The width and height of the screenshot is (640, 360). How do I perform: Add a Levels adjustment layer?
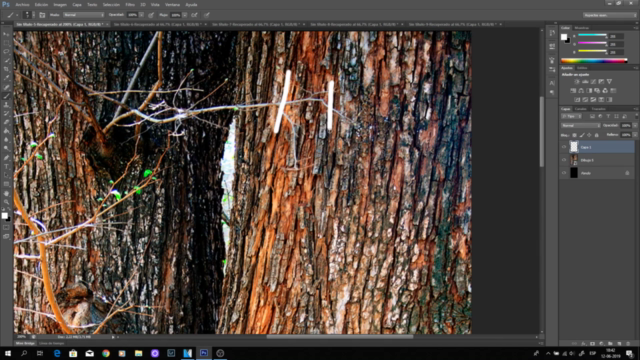coord(585,82)
